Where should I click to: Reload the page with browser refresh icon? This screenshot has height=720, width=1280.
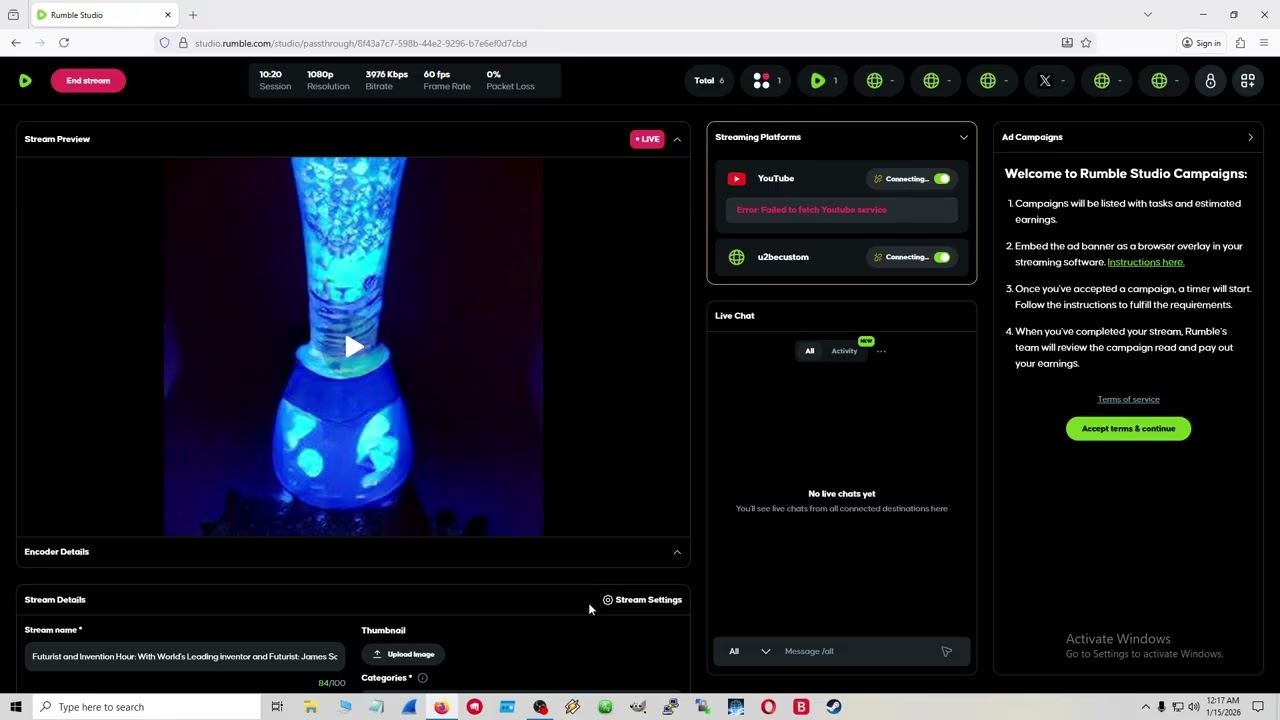pyautogui.click(x=64, y=43)
